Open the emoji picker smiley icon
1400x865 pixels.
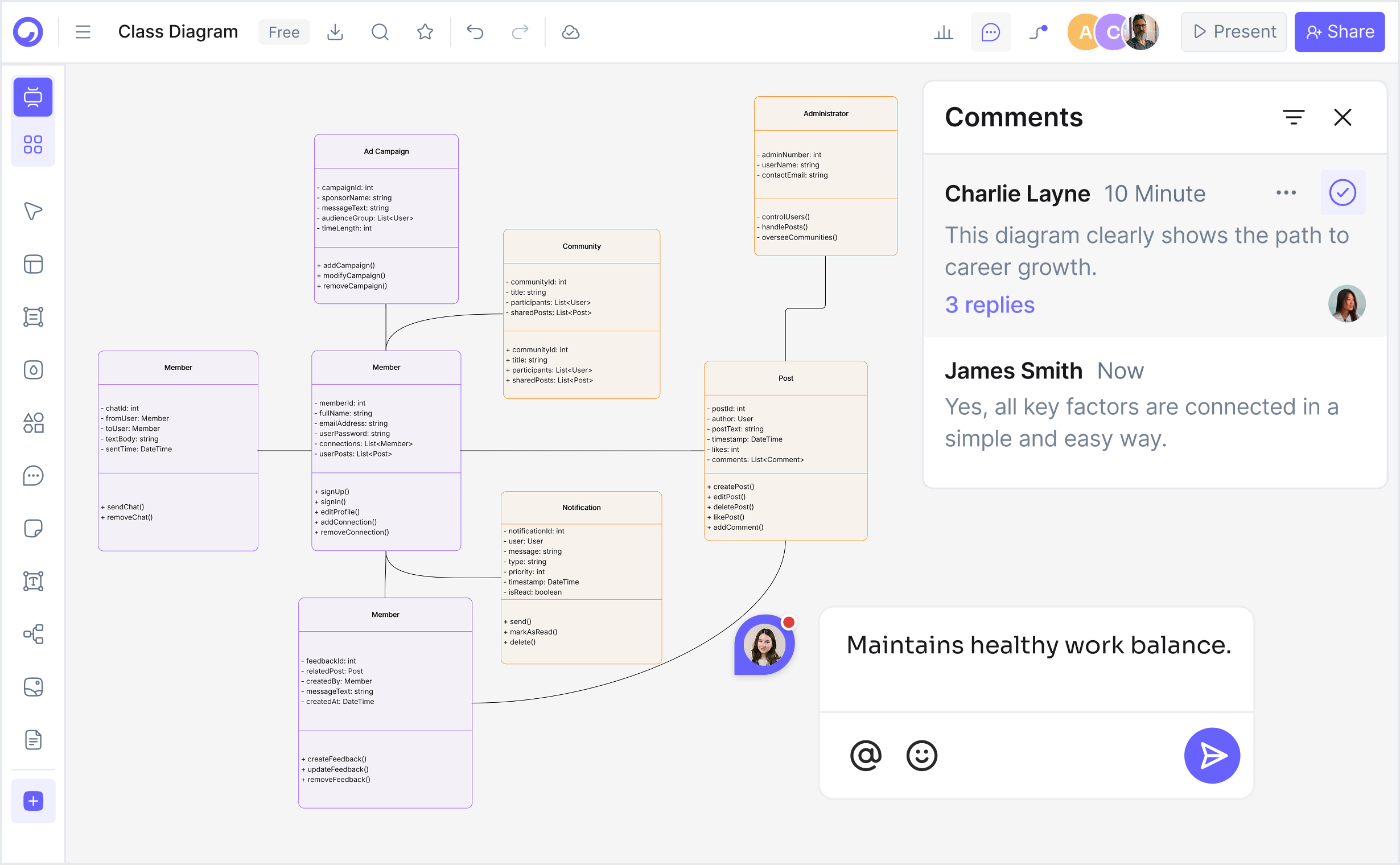921,755
